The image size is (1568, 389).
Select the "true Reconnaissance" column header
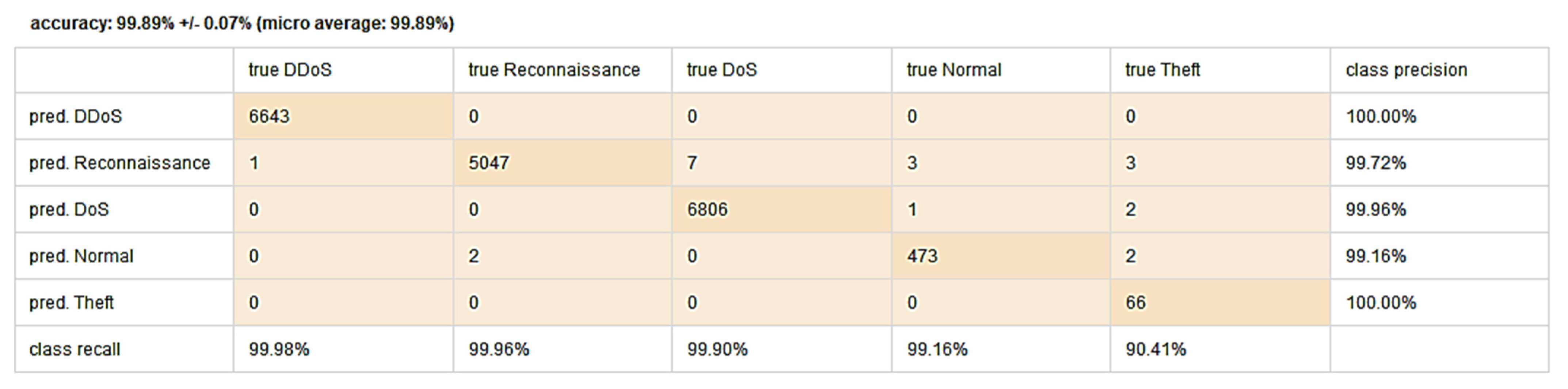pos(553,70)
